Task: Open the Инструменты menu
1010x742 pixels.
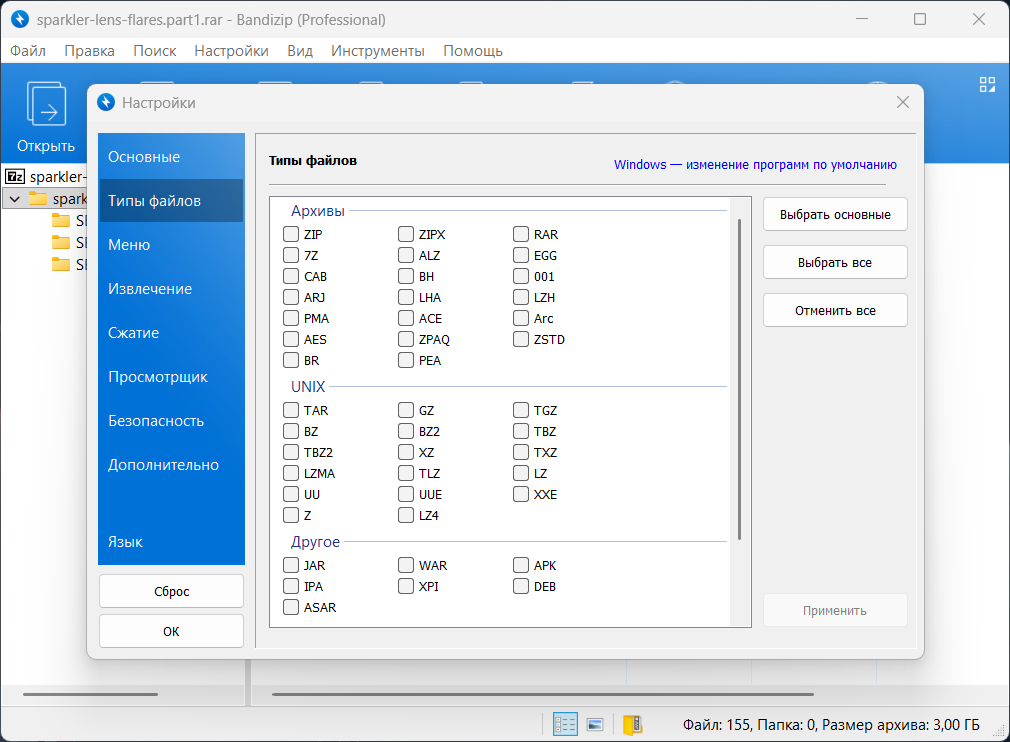Action: [x=377, y=51]
